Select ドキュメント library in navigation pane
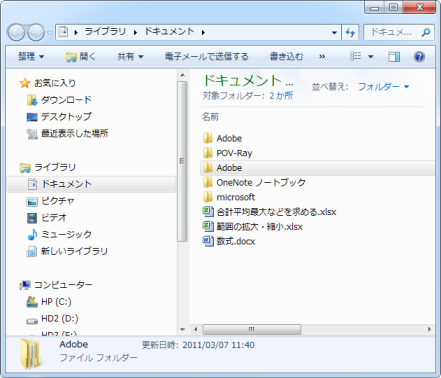Viewport: 441px width, 378px height. pos(91,184)
